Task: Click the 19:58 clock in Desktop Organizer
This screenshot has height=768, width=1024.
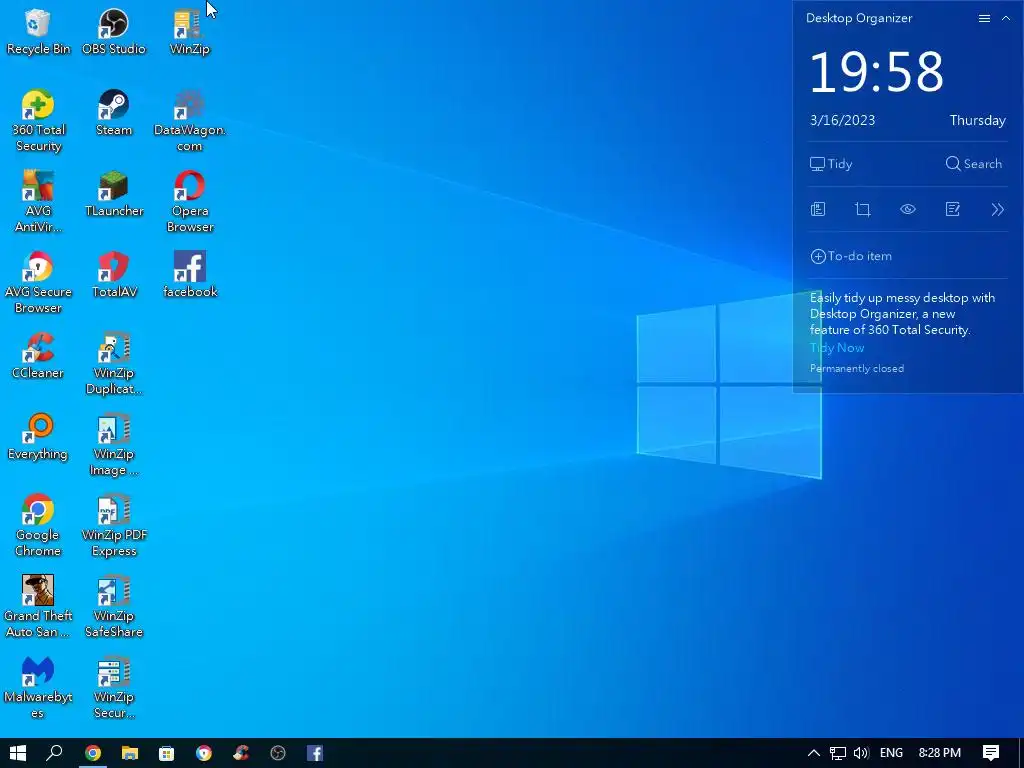Action: (877, 72)
